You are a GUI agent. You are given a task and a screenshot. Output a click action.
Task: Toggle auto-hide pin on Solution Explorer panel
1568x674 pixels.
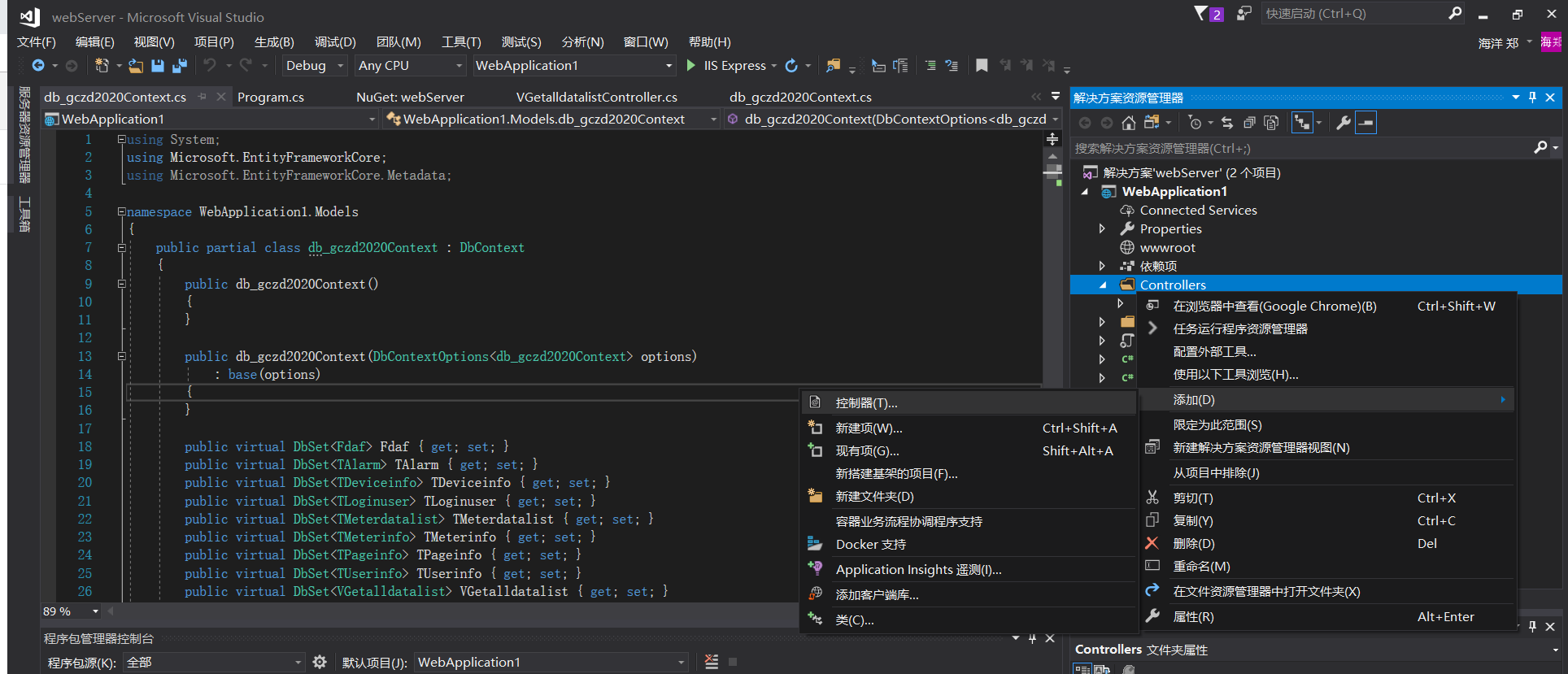(x=1532, y=98)
